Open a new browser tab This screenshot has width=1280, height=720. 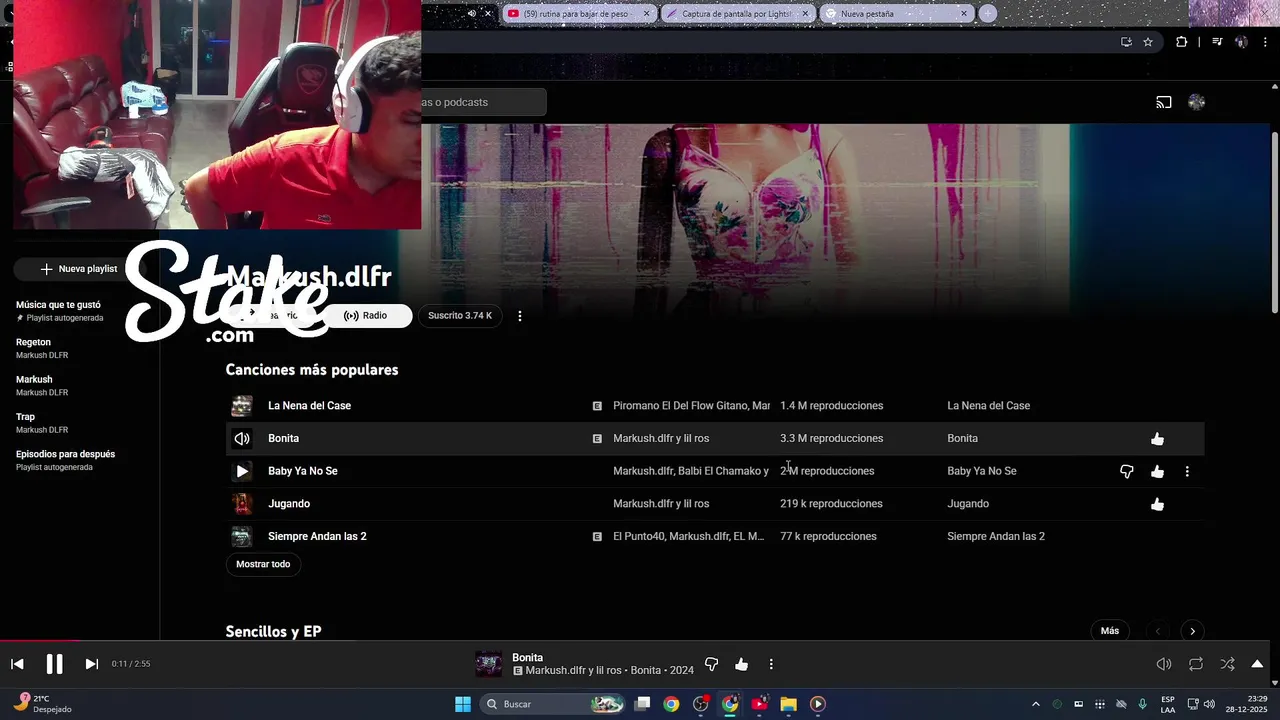click(987, 14)
